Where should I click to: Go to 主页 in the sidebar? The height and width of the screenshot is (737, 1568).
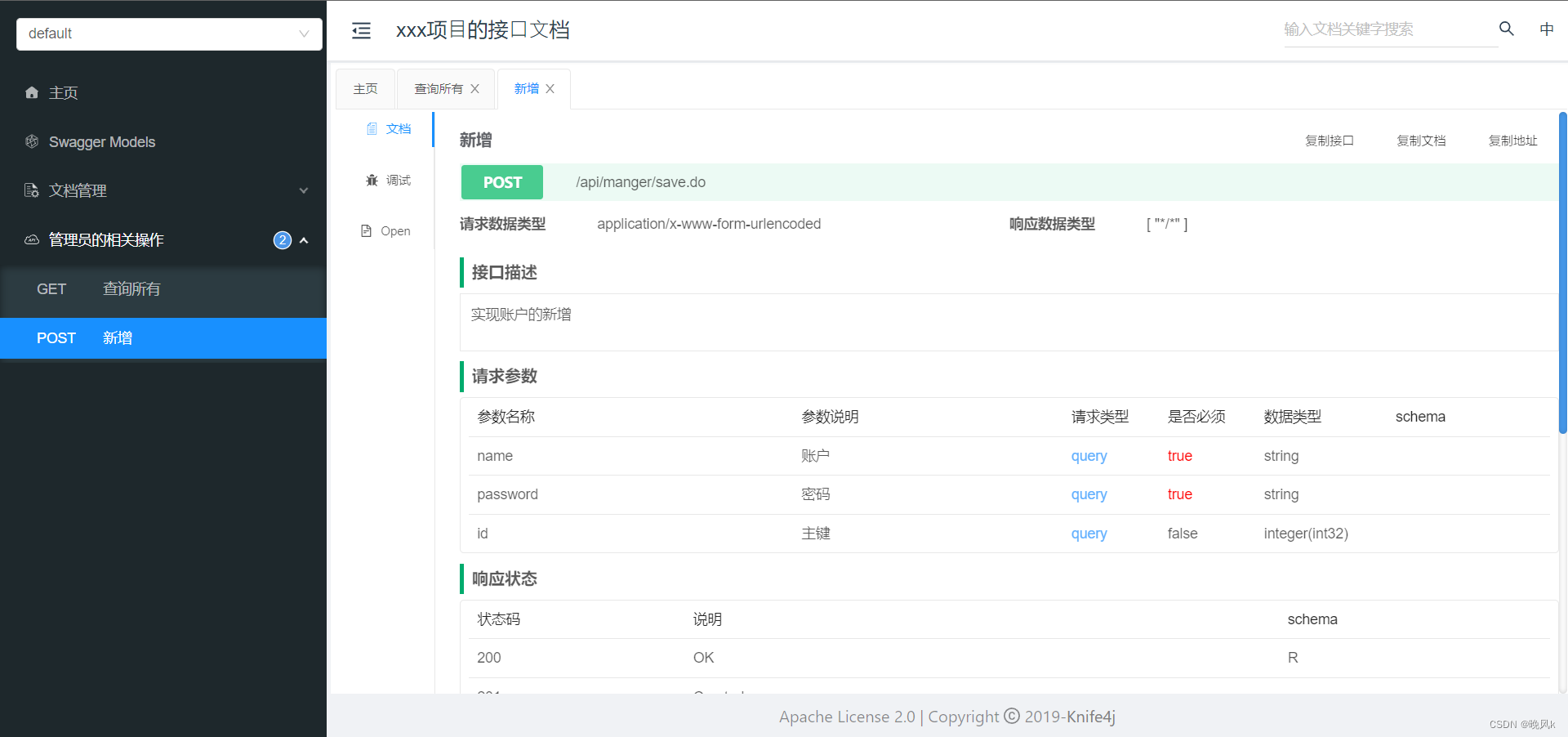point(163,92)
